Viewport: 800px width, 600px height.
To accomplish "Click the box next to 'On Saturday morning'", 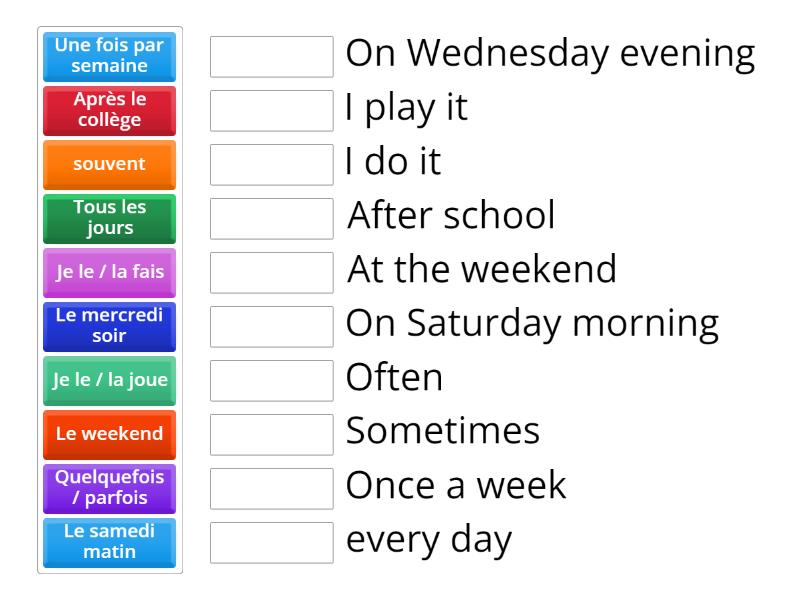I will tap(271, 325).
